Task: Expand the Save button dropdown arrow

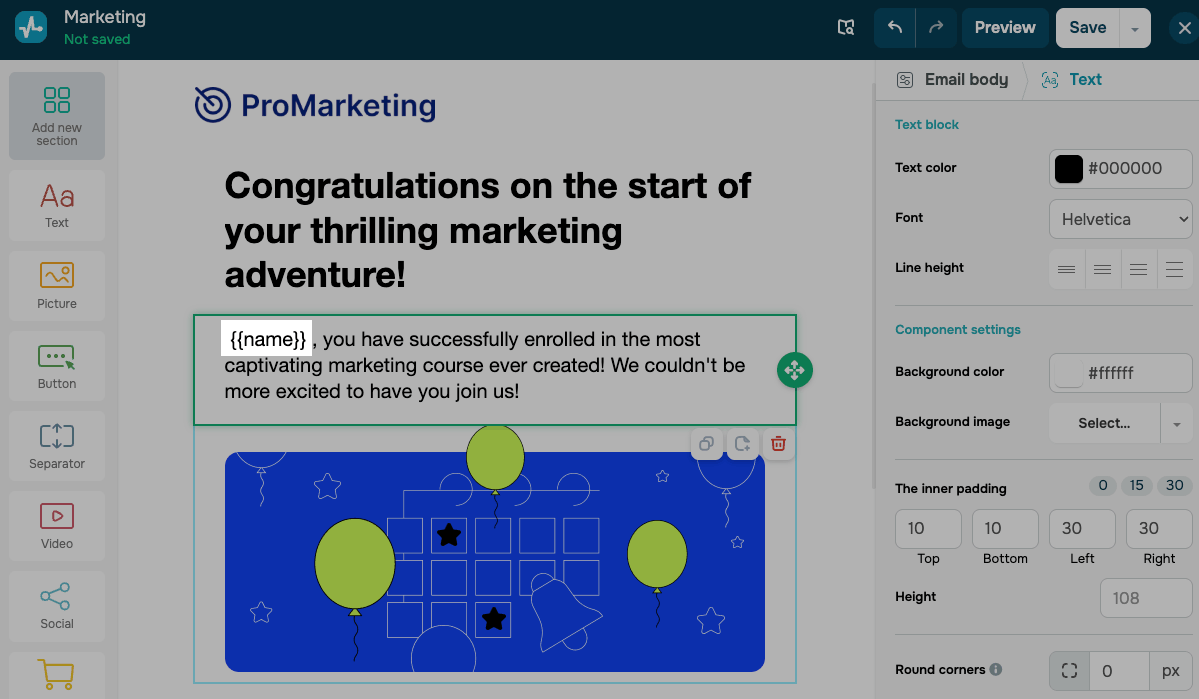Action: [x=1135, y=29]
